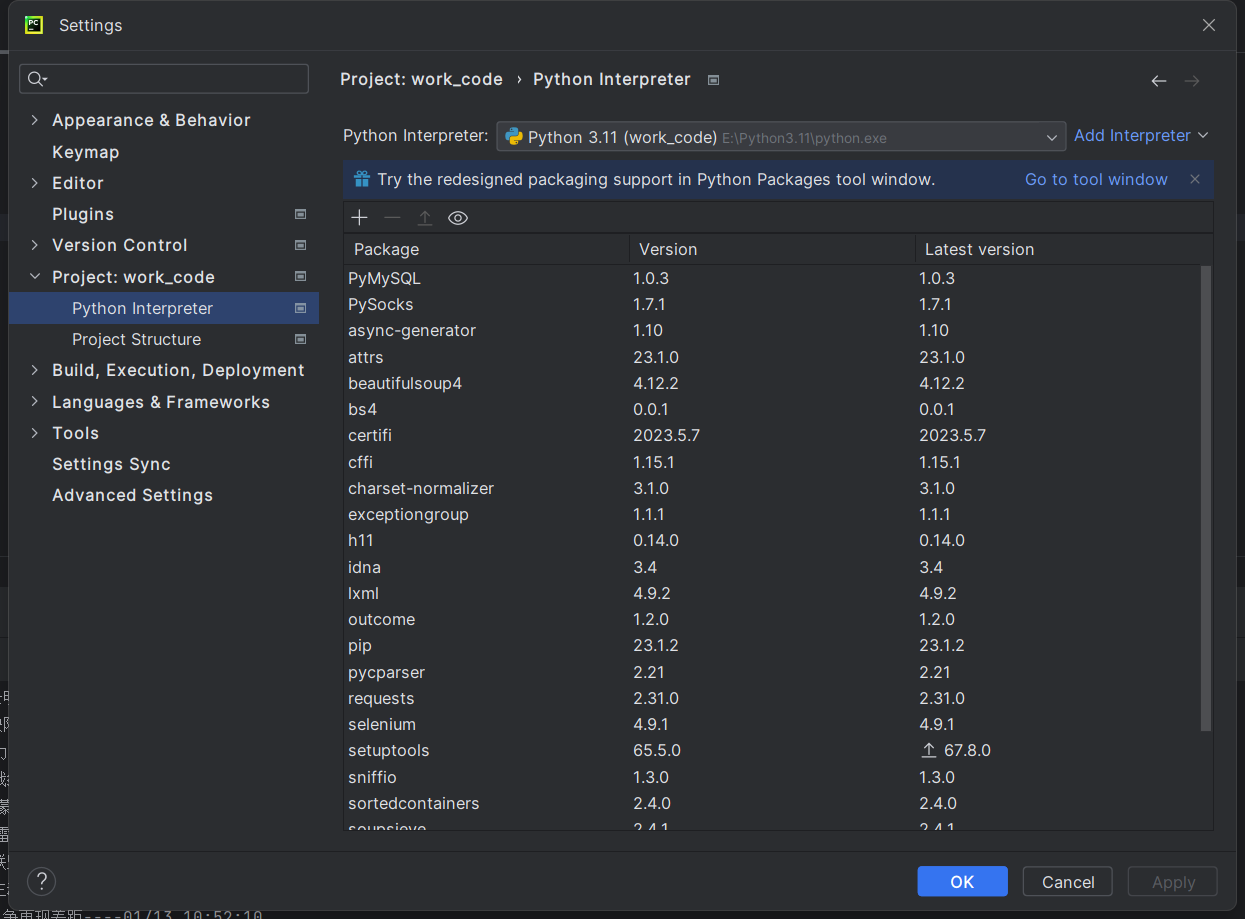Select the cffi package row
The width and height of the screenshot is (1245, 919).
click(x=772, y=462)
